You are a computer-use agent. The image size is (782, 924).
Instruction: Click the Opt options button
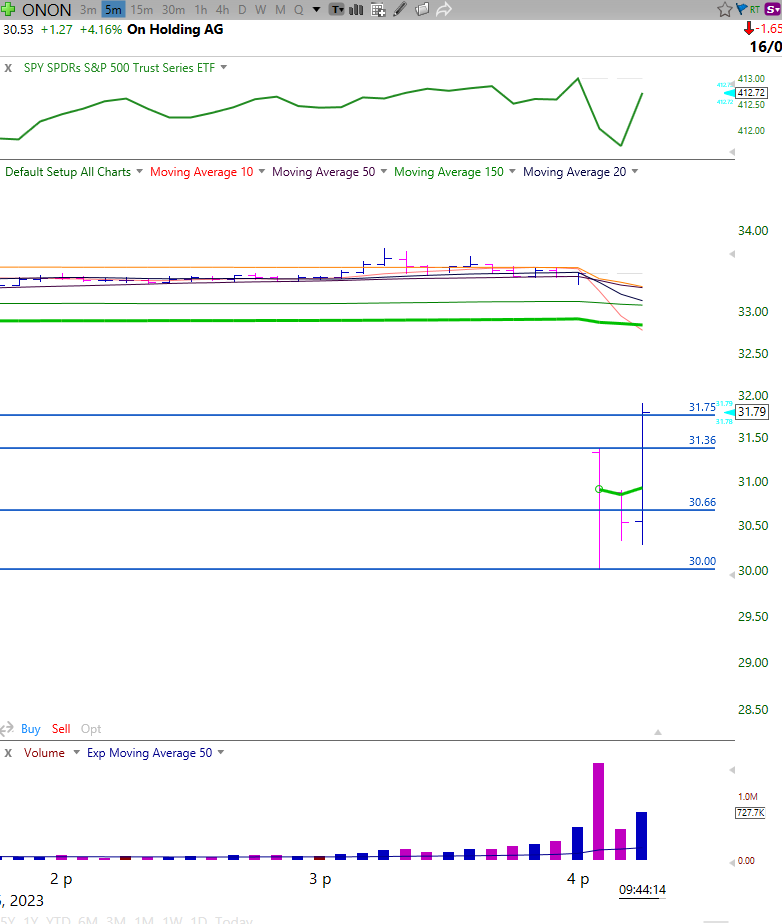point(91,729)
